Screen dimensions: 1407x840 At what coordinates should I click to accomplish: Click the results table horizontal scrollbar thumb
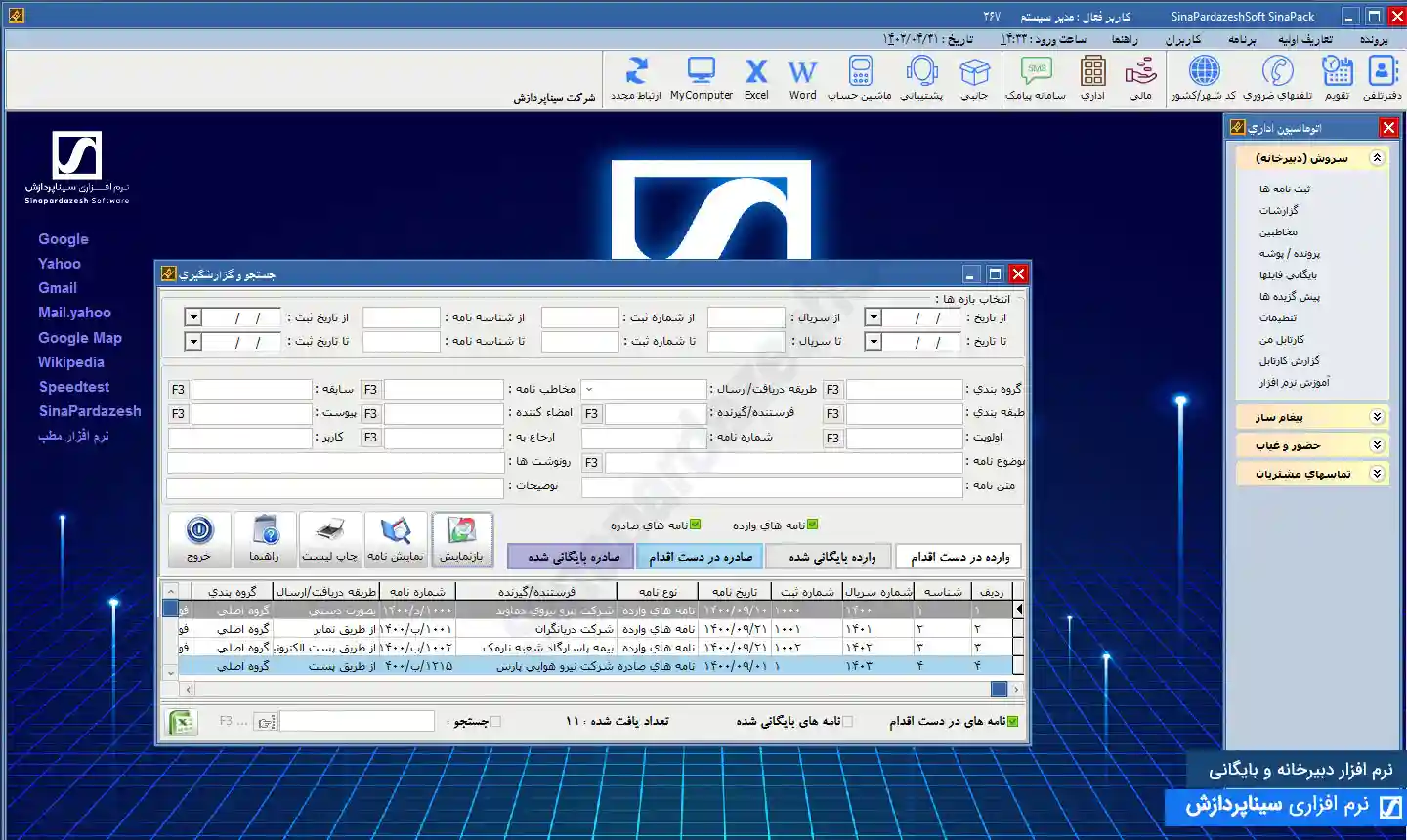[x=999, y=690]
